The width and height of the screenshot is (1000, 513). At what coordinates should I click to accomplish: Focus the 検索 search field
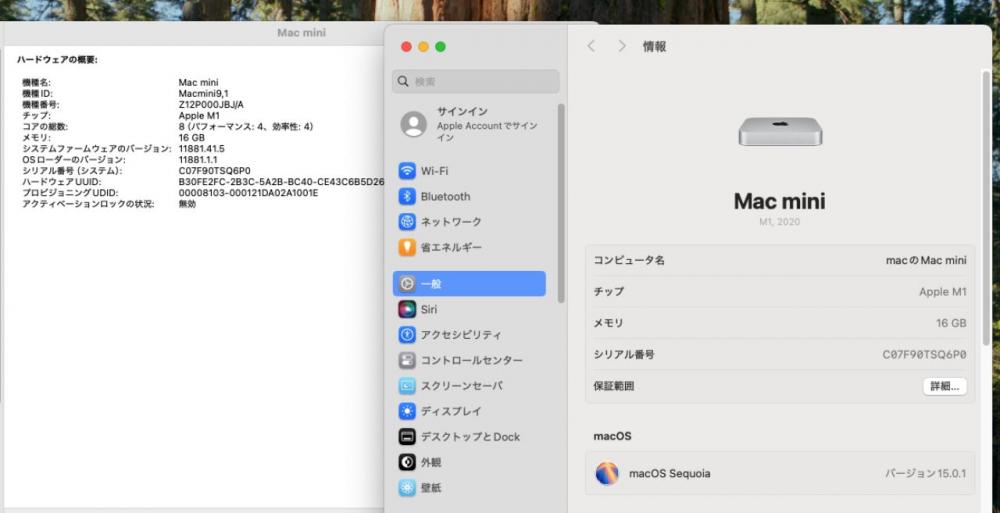tap(476, 82)
